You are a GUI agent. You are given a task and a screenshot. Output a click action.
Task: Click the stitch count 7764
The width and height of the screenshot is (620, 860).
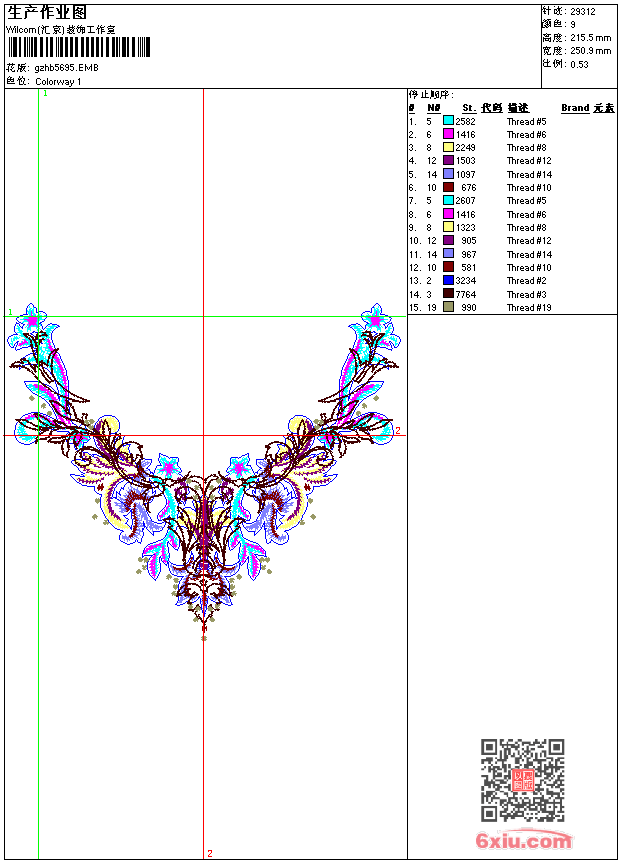[x=466, y=295]
